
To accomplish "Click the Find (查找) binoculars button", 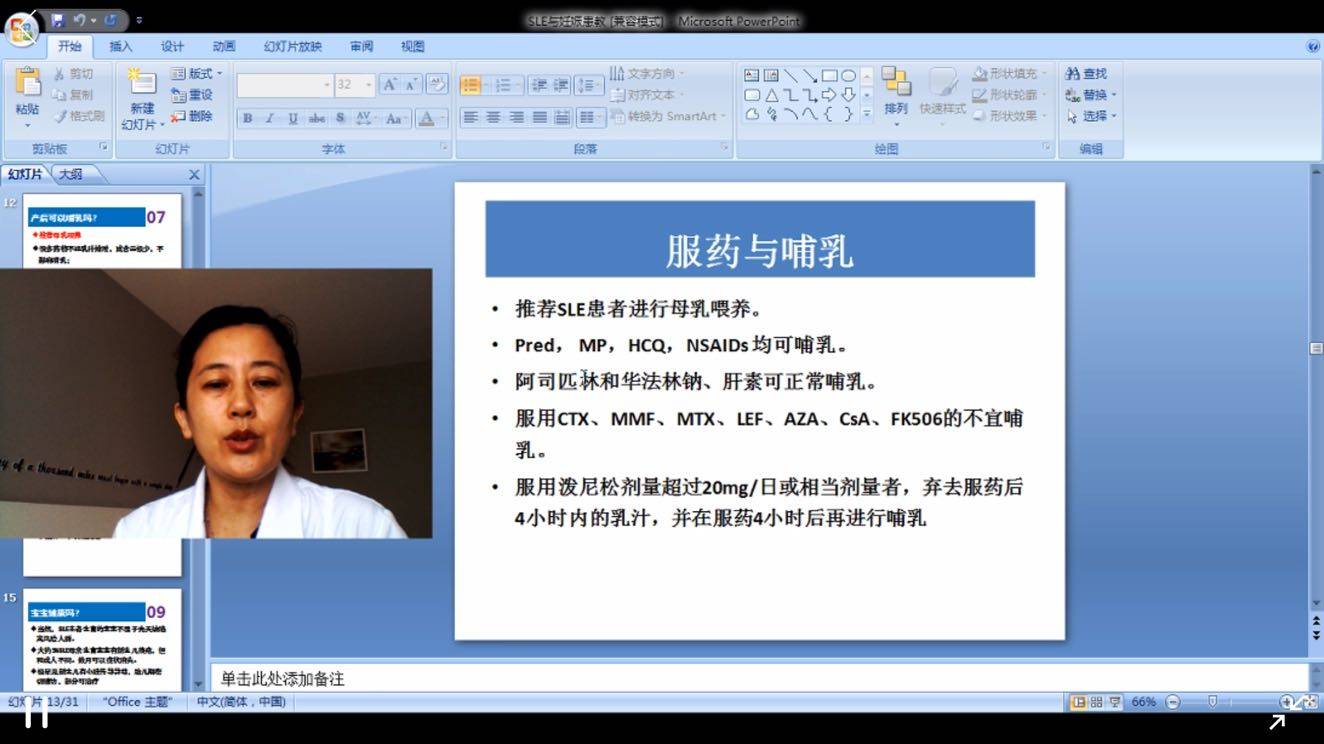I will [x=1087, y=74].
